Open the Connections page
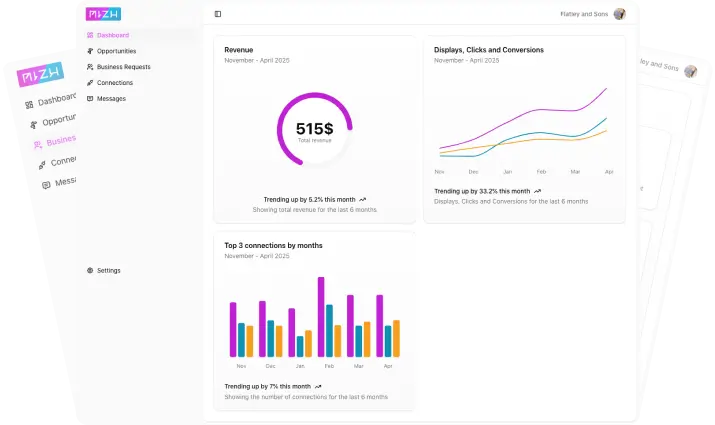The height and width of the screenshot is (425, 715). point(115,83)
